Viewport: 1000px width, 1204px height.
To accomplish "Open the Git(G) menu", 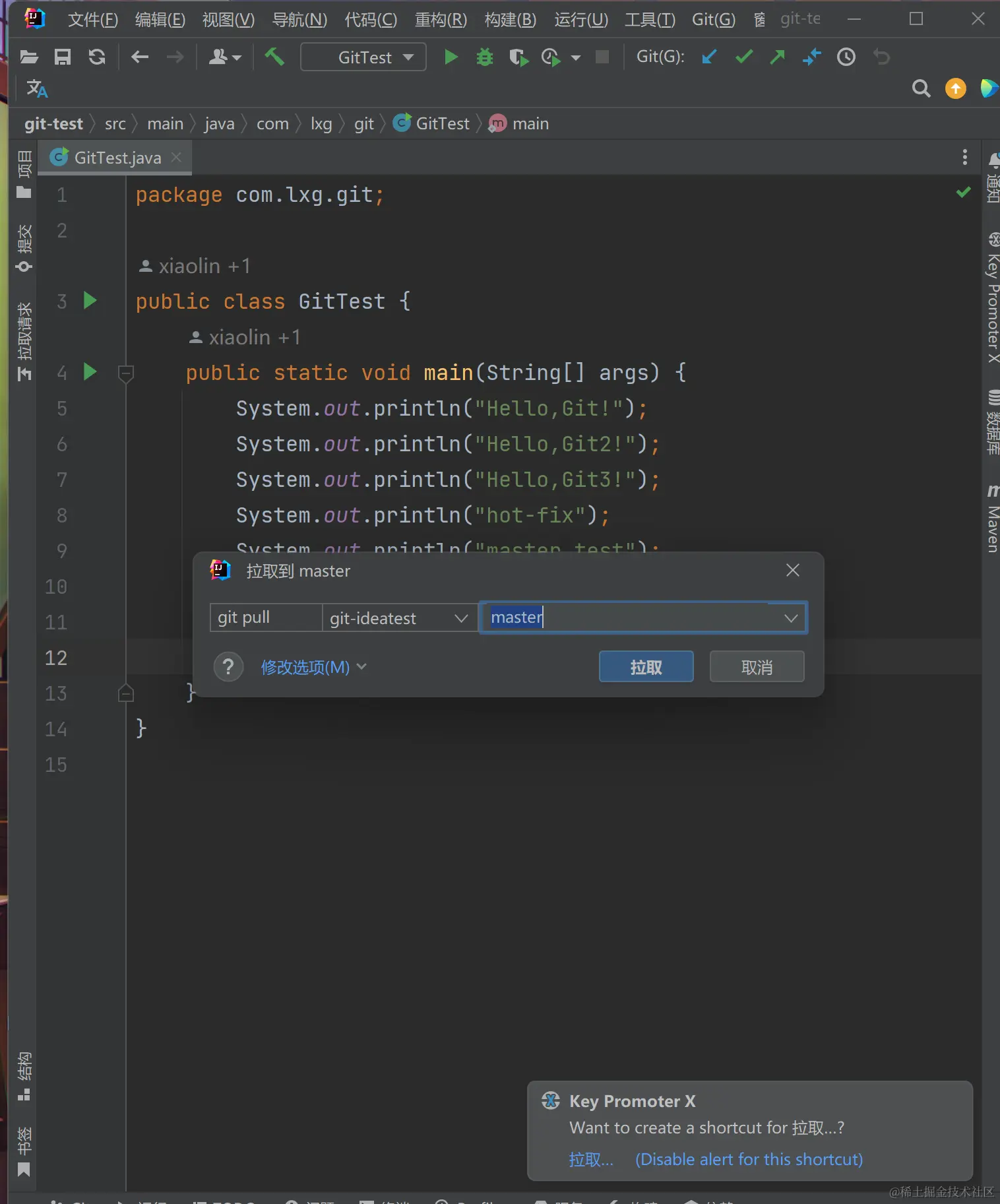I will [714, 20].
